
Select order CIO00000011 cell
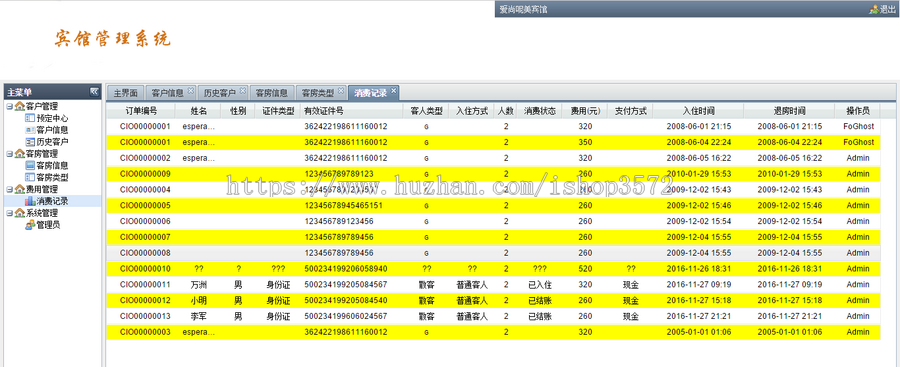pyautogui.click(x=145, y=284)
